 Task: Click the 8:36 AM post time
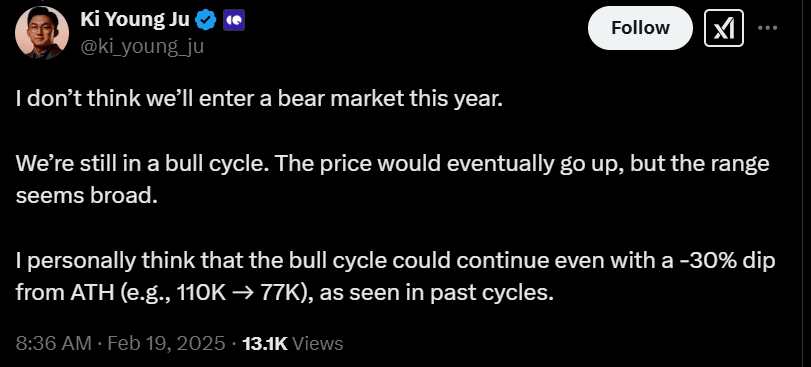click(x=53, y=343)
